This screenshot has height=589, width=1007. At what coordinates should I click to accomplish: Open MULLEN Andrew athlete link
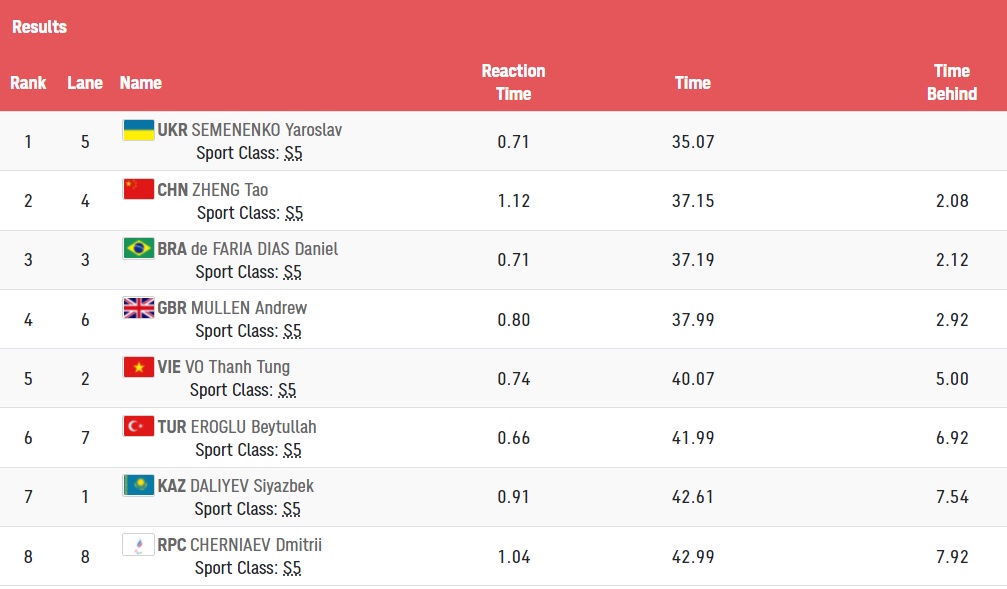coord(249,308)
